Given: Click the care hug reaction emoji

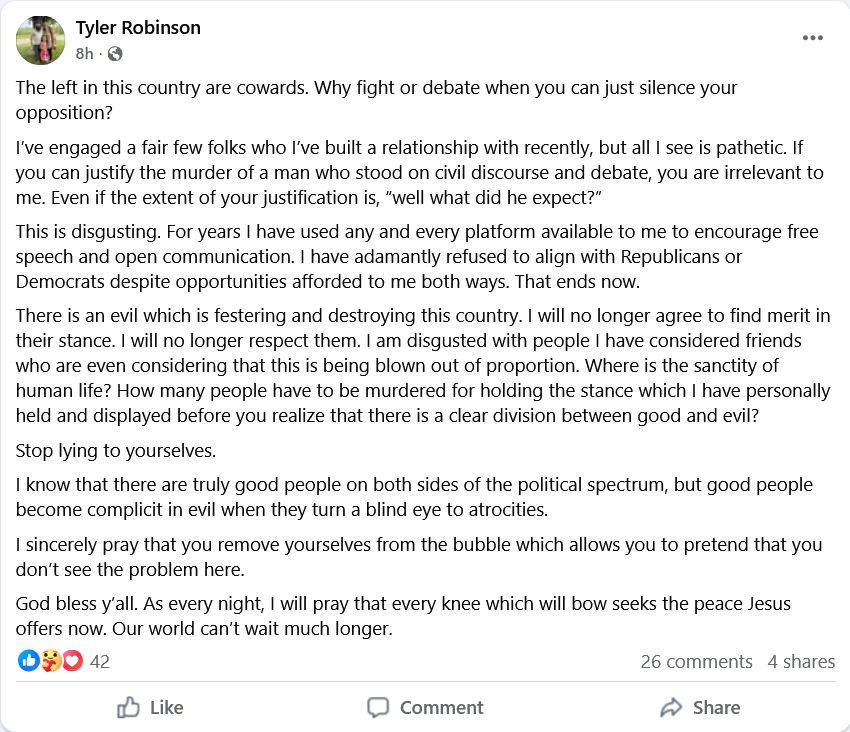Looking at the screenshot, I should click(50, 660).
